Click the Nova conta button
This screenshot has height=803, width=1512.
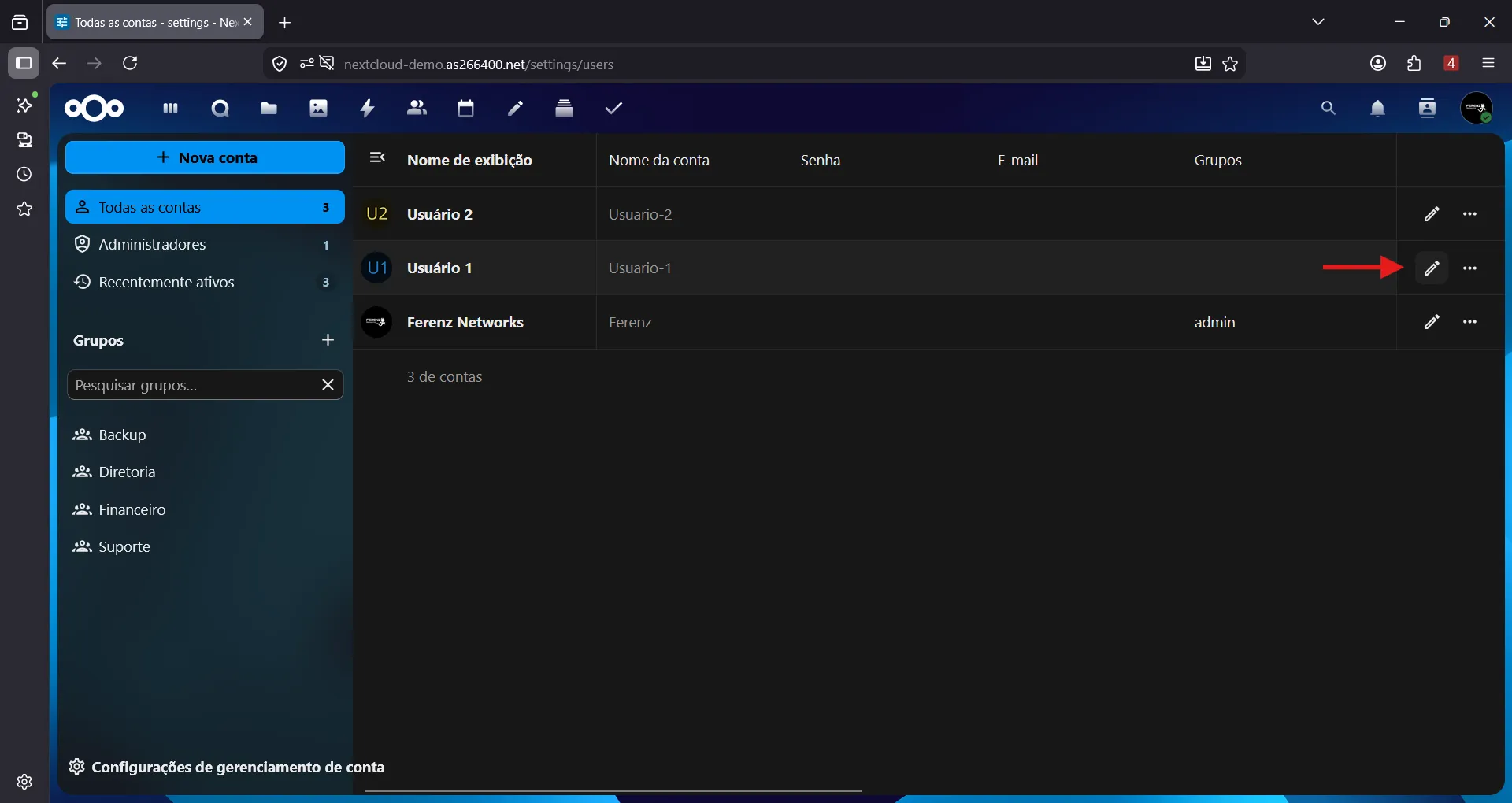point(206,157)
